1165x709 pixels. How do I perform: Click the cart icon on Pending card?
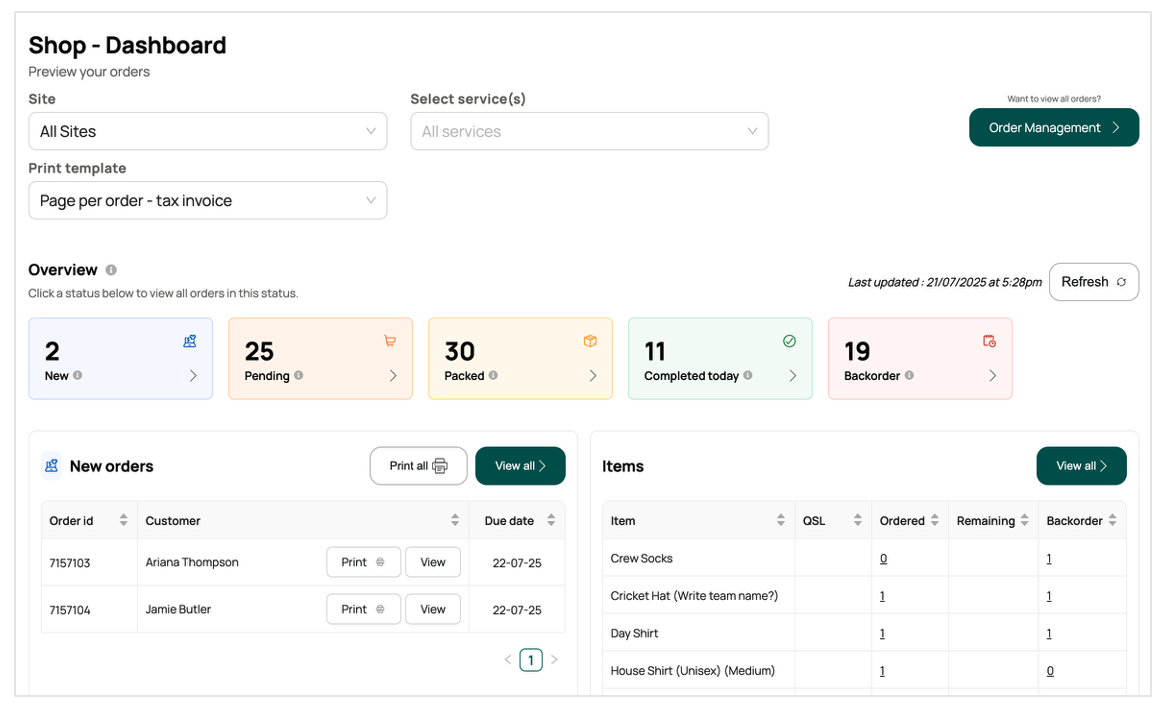(x=390, y=341)
